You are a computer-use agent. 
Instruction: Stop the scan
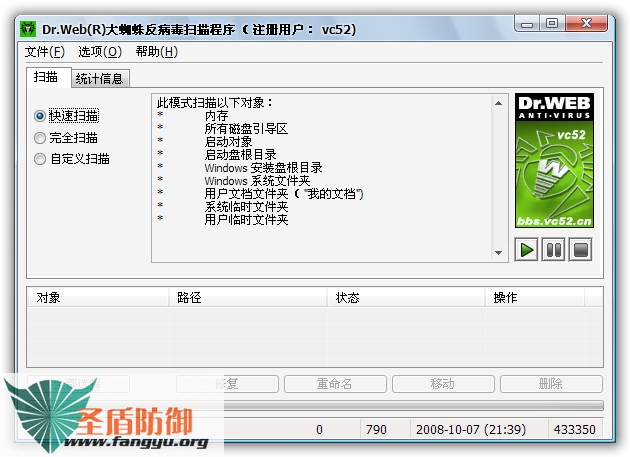point(581,250)
